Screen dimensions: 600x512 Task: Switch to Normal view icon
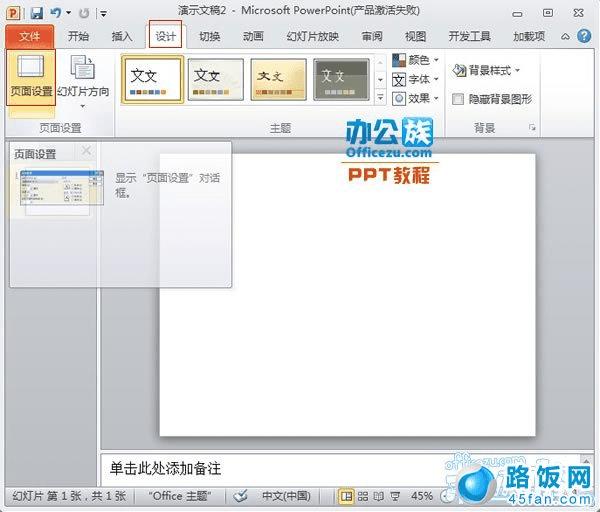pos(347,497)
